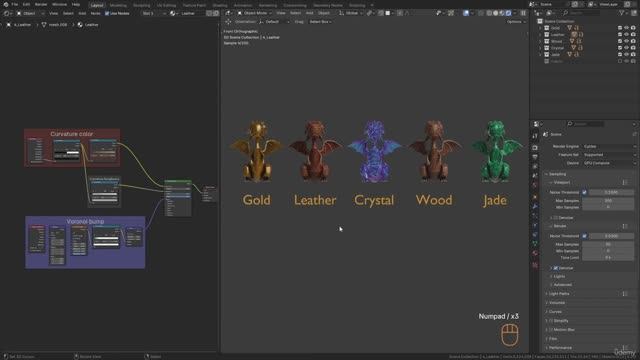Select the green Jade dragon model
Image resolution: width=640 pixels, height=360 pixels.
coord(496,151)
